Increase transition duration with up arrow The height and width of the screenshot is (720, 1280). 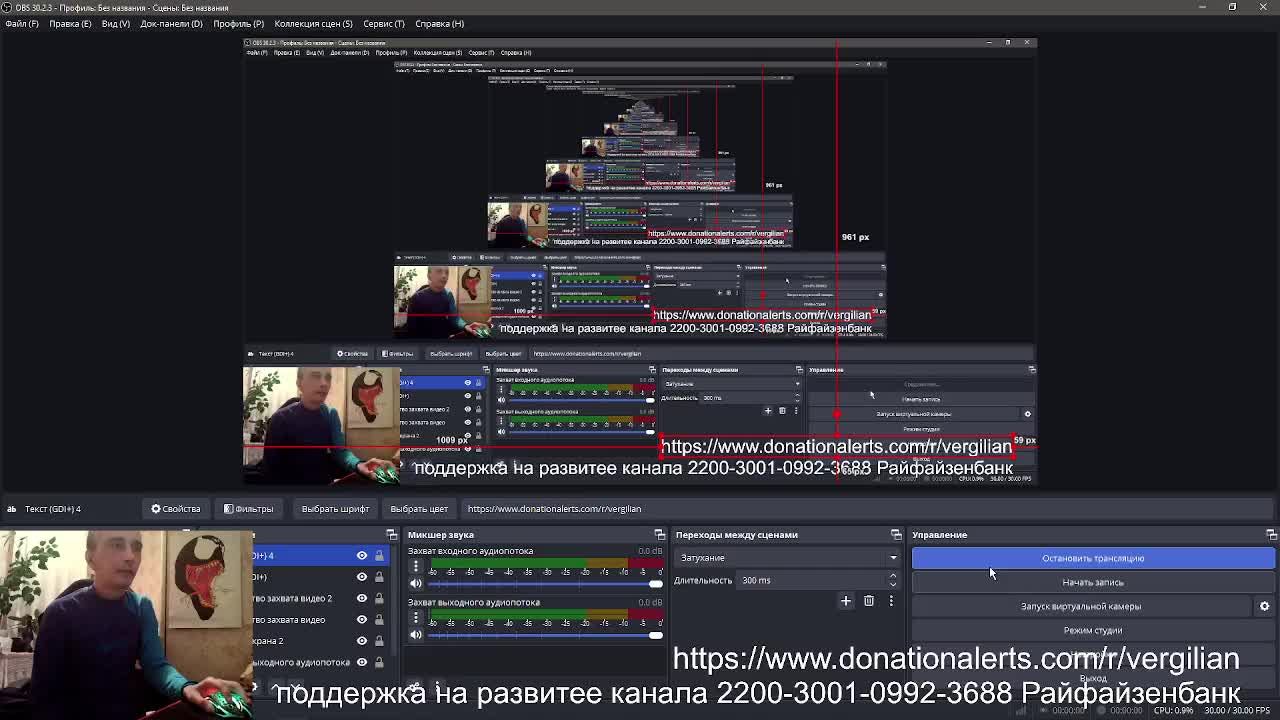click(893, 576)
